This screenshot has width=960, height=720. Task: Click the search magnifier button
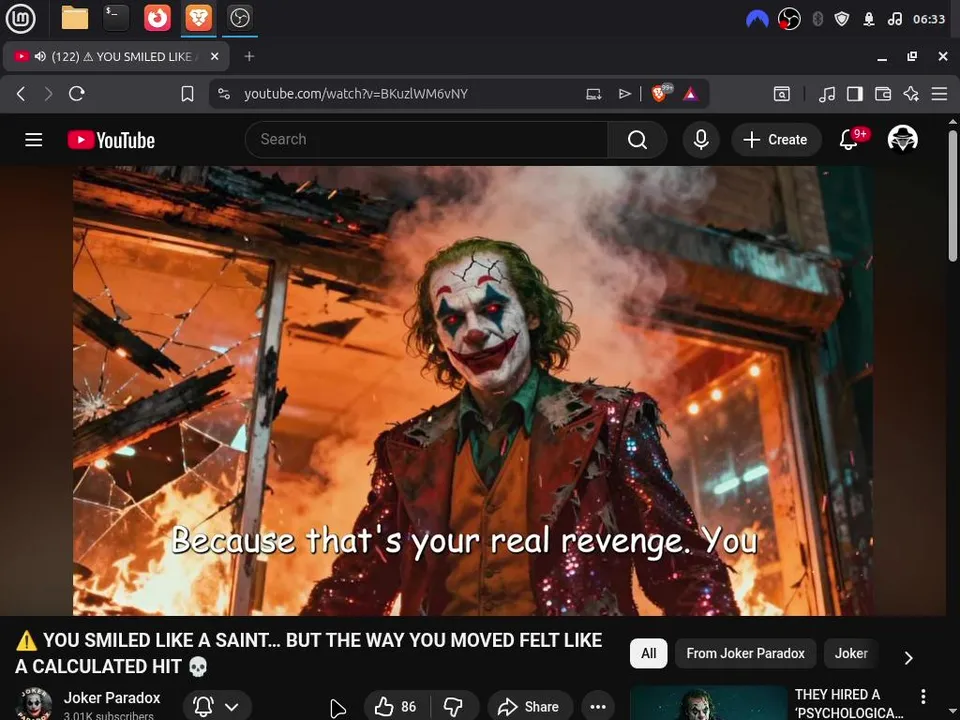[x=637, y=140]
